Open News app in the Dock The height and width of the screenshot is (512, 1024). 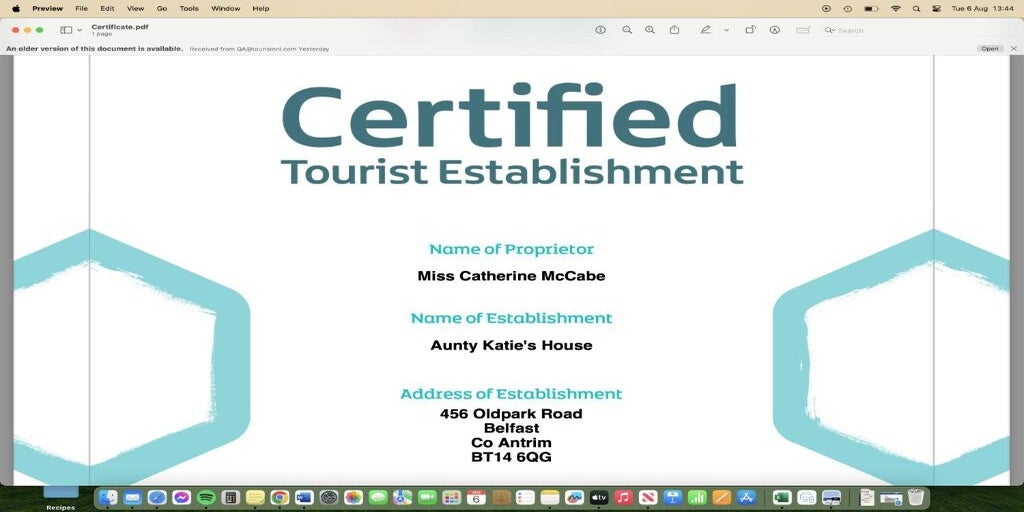(648, 498)
